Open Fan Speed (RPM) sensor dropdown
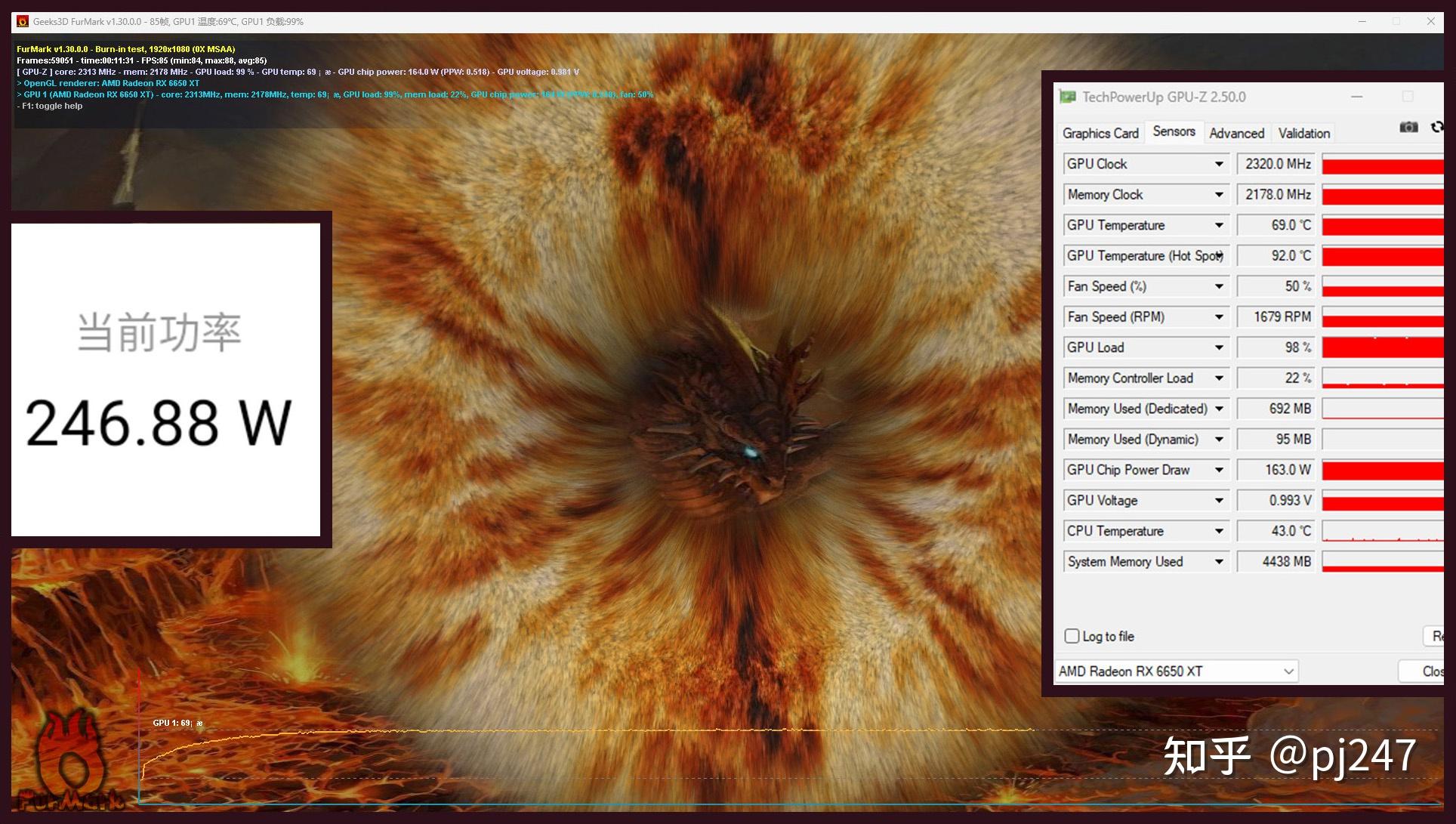1456x824 pixels. tap(1219, 317)
